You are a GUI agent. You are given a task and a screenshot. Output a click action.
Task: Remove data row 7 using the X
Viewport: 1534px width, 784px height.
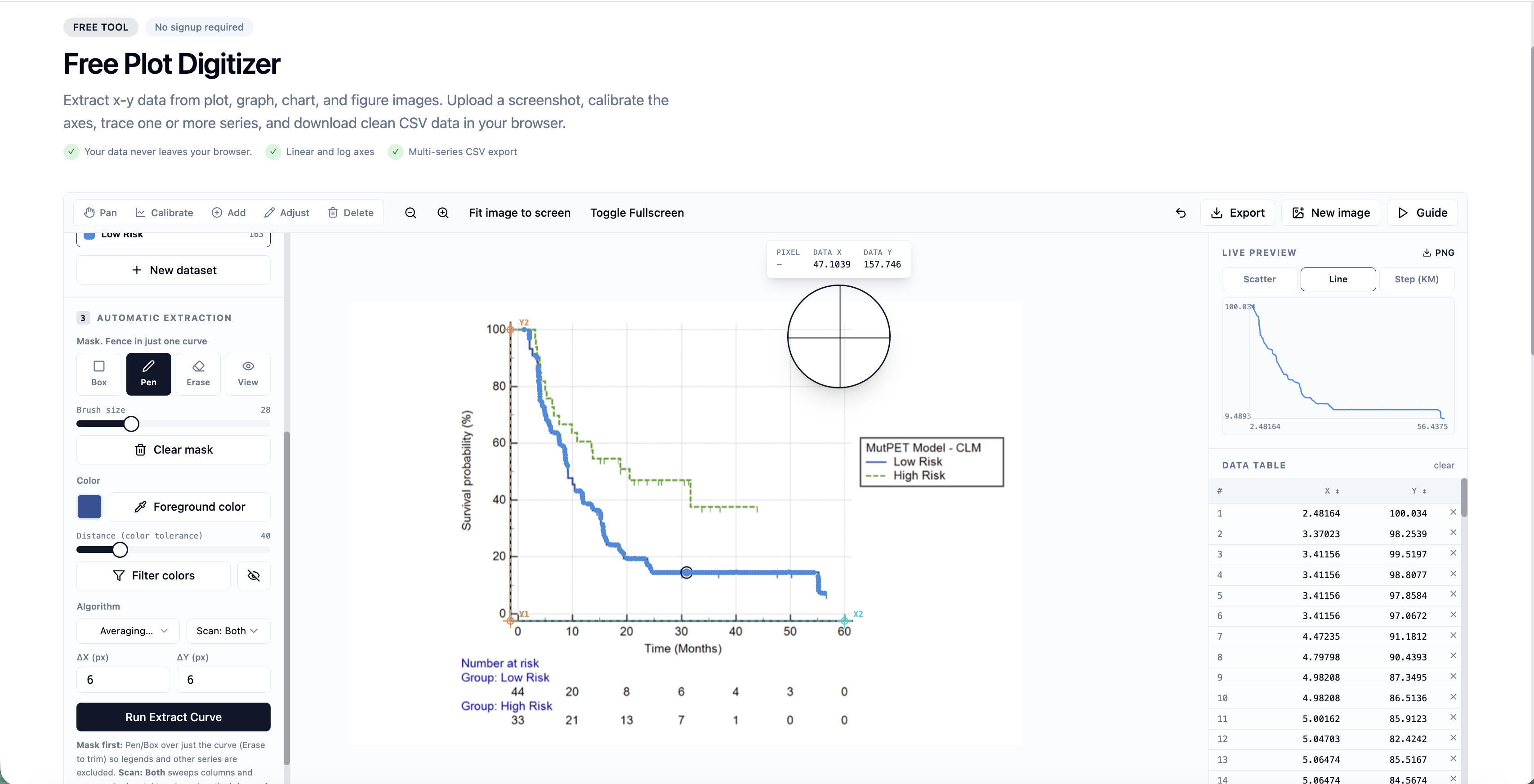(1453, 635)
